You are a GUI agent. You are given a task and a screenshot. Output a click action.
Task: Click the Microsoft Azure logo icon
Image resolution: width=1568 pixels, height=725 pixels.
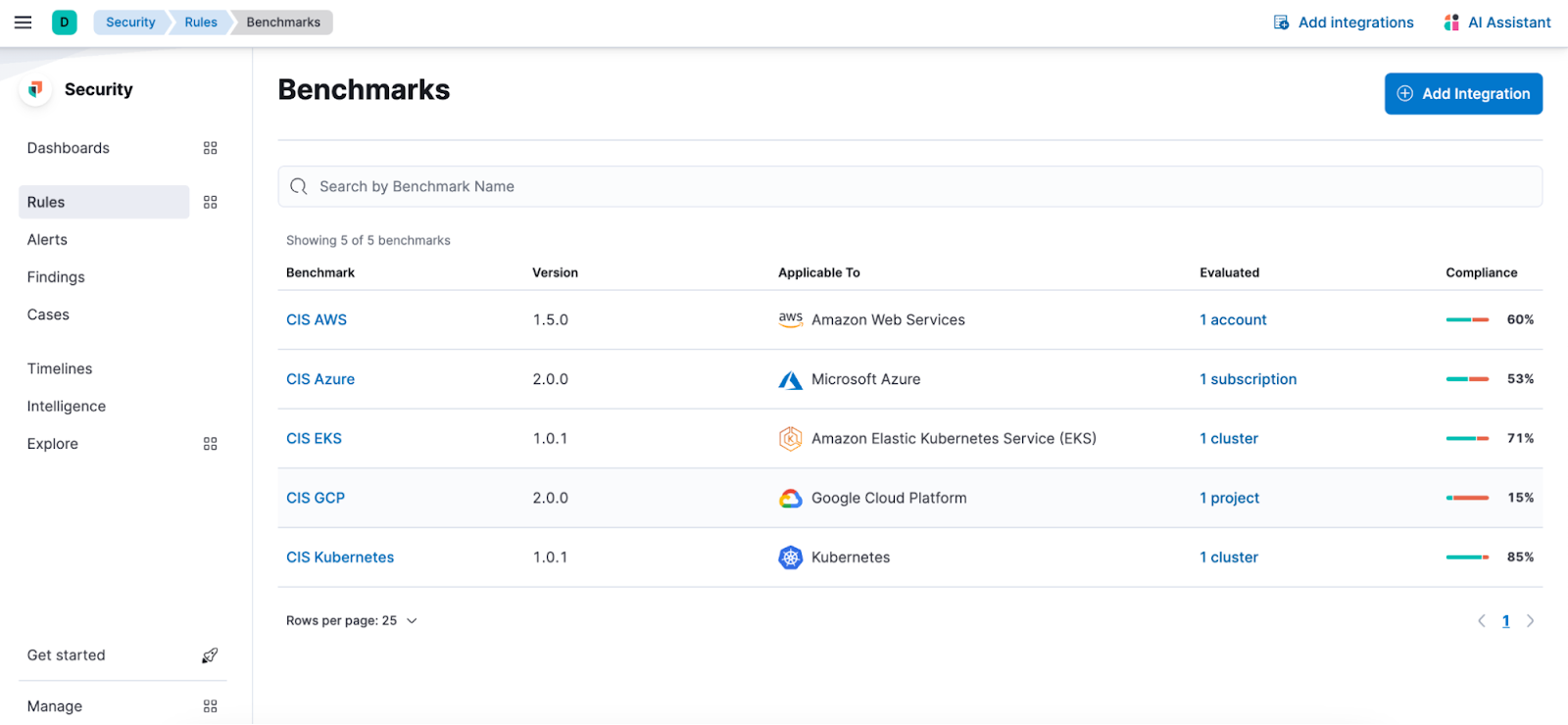click(791, 379)
